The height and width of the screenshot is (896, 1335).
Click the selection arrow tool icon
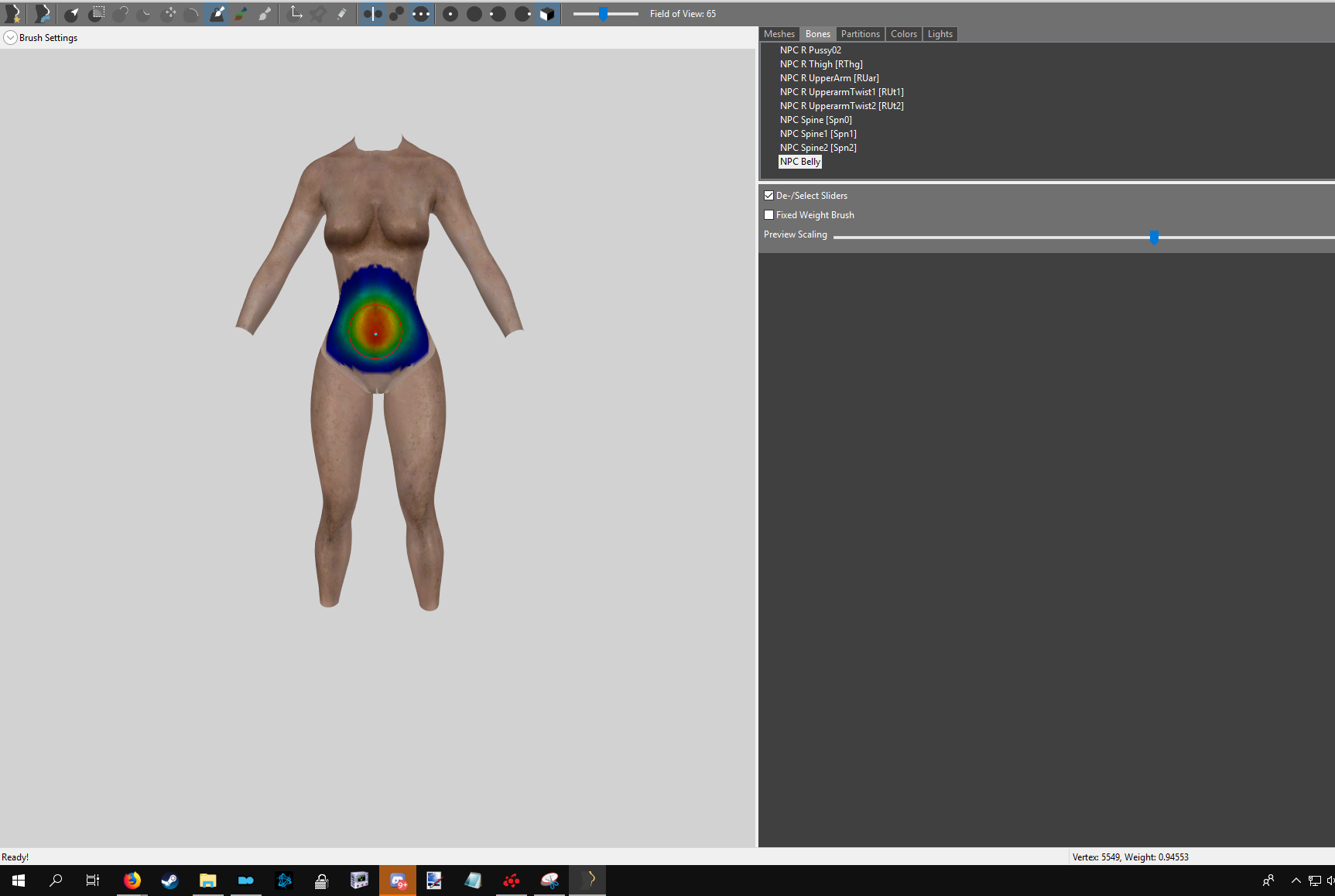click(71, 14)
